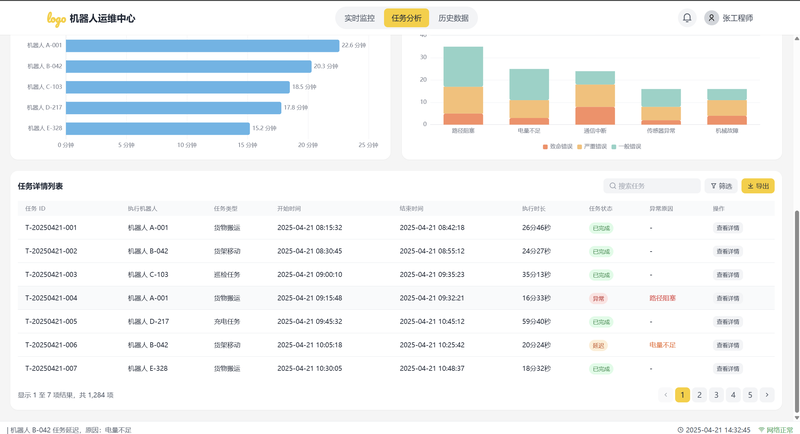
Task: View details for task T-20250421-001
Action: 728,228
